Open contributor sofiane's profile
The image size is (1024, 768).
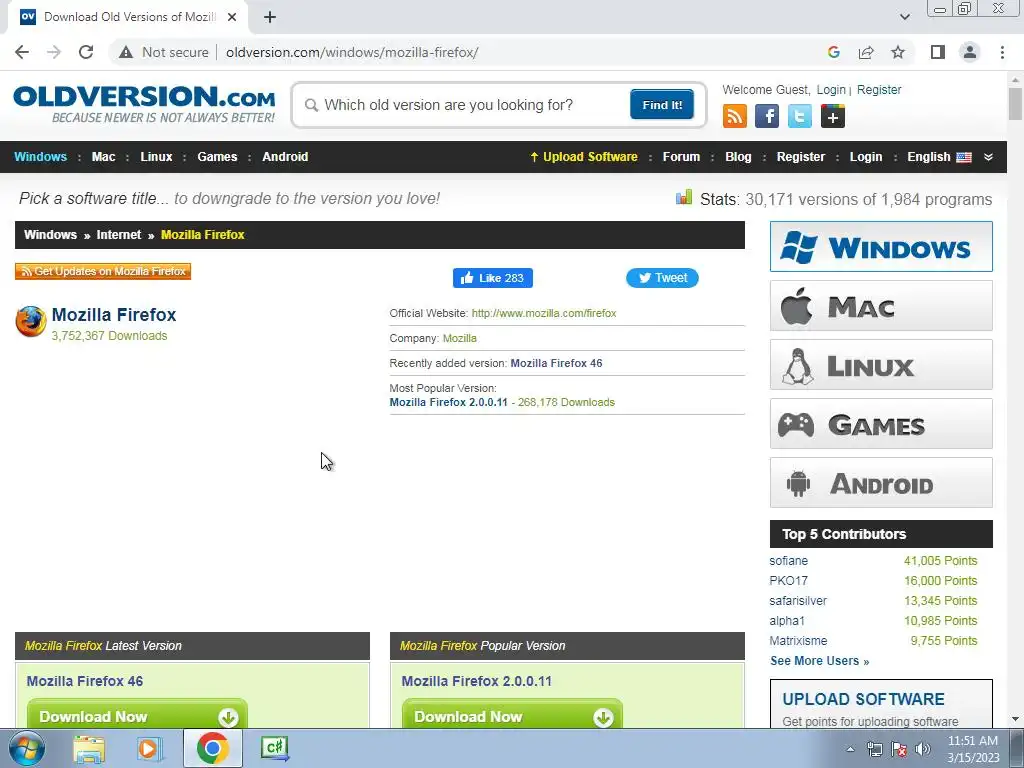788,561
